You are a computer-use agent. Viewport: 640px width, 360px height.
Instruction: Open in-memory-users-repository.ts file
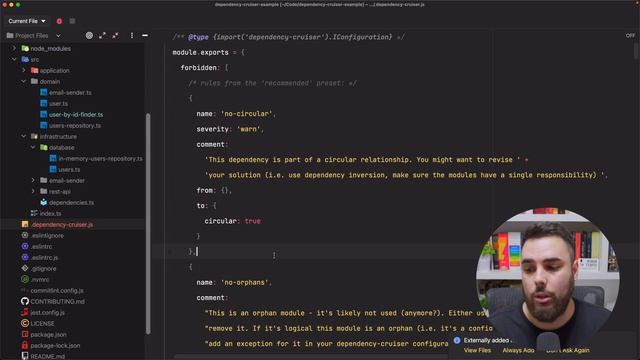click(100, 158)
